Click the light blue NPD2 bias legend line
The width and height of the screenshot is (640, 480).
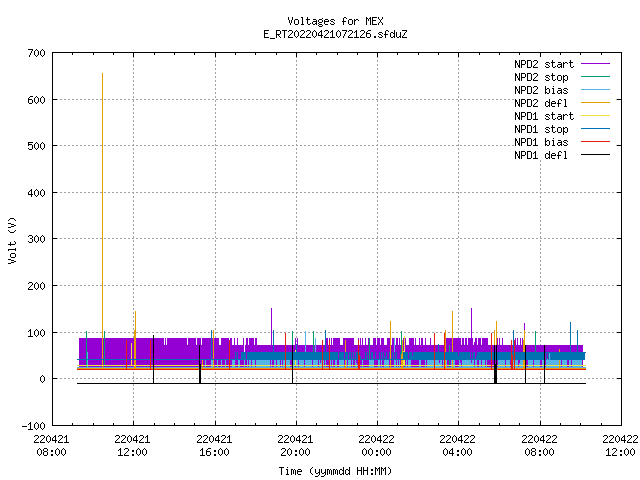[x=595, y=89]
